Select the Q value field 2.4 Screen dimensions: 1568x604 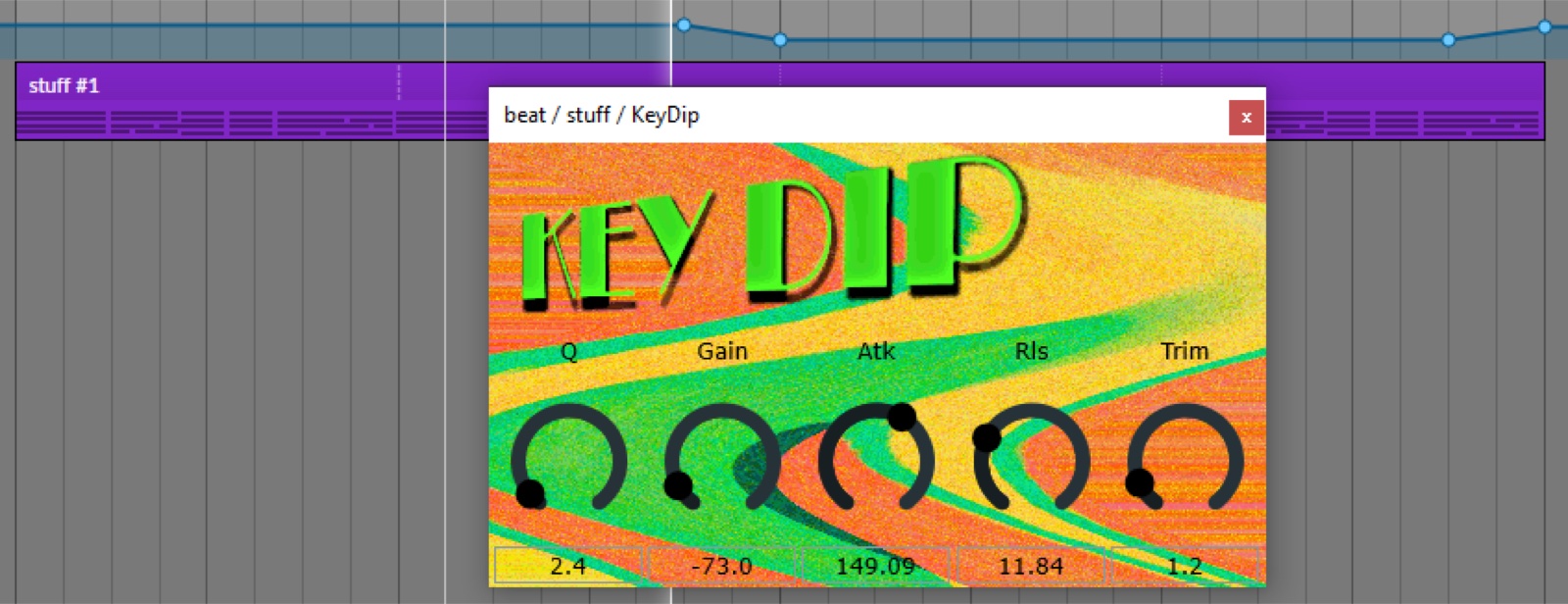pyautogui.click(x=568, y=566)
